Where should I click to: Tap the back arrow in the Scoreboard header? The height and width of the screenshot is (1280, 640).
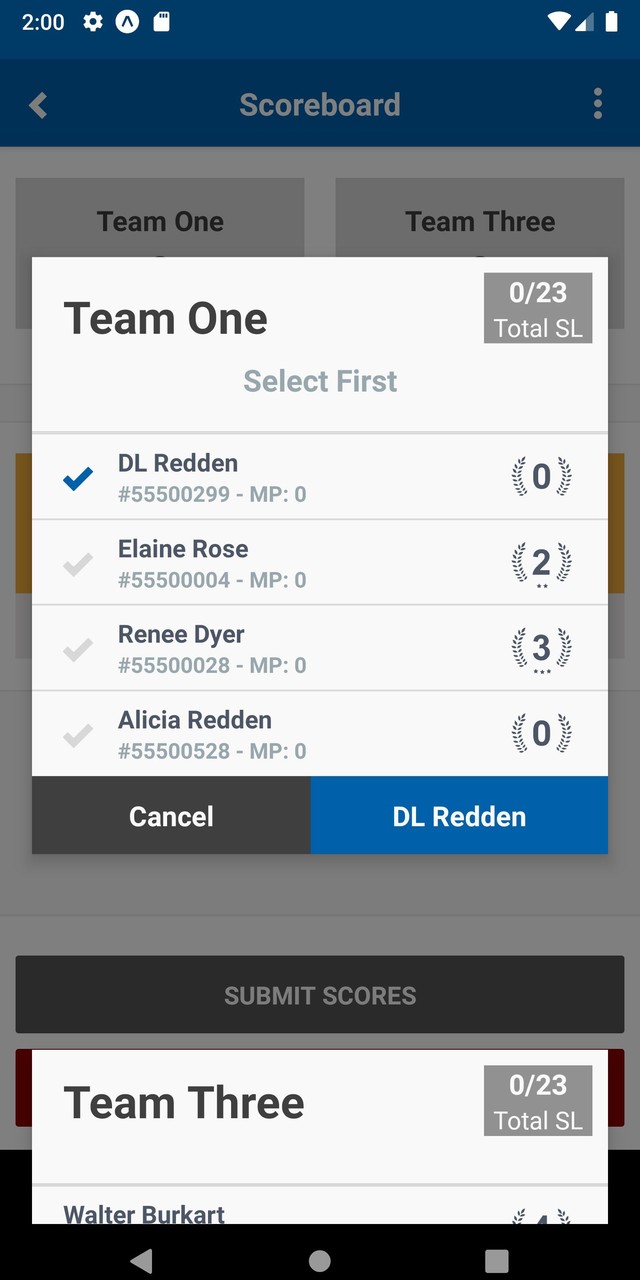pyautogui.click(x=38, y=104)
